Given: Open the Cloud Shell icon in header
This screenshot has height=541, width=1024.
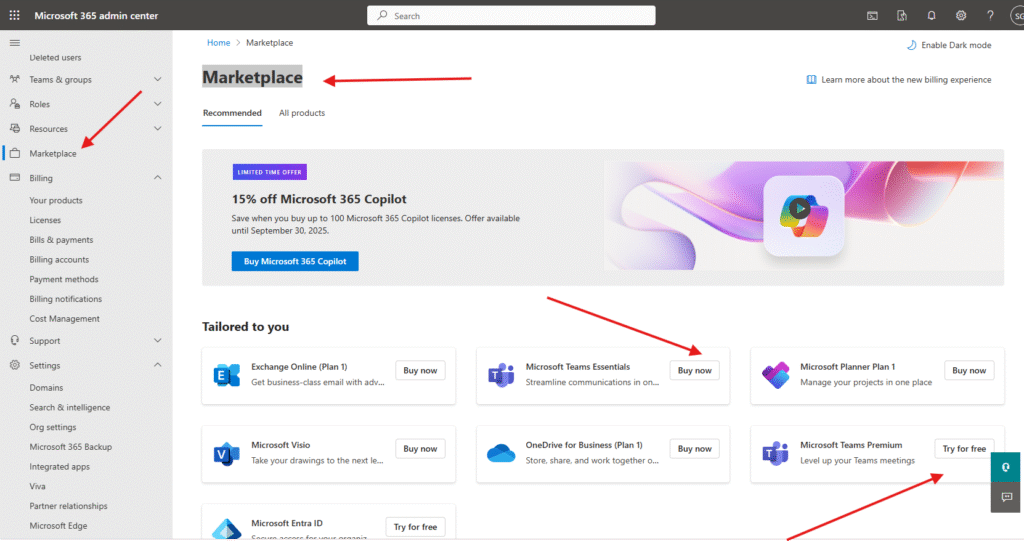Looking at the screenshot, I should pyautogui.click(x=872, y=15).
